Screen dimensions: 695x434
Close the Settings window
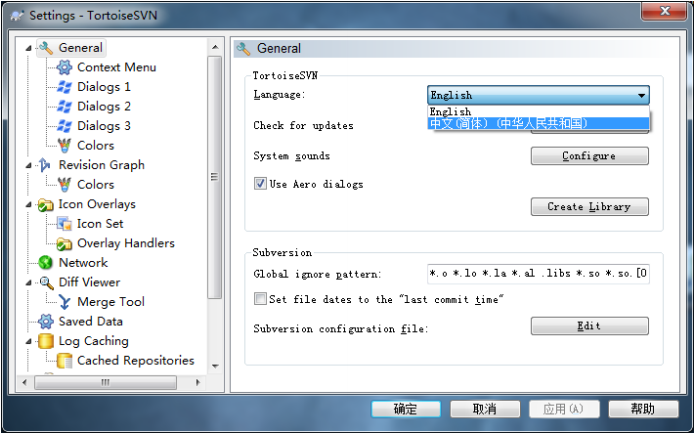click(664, 12)
